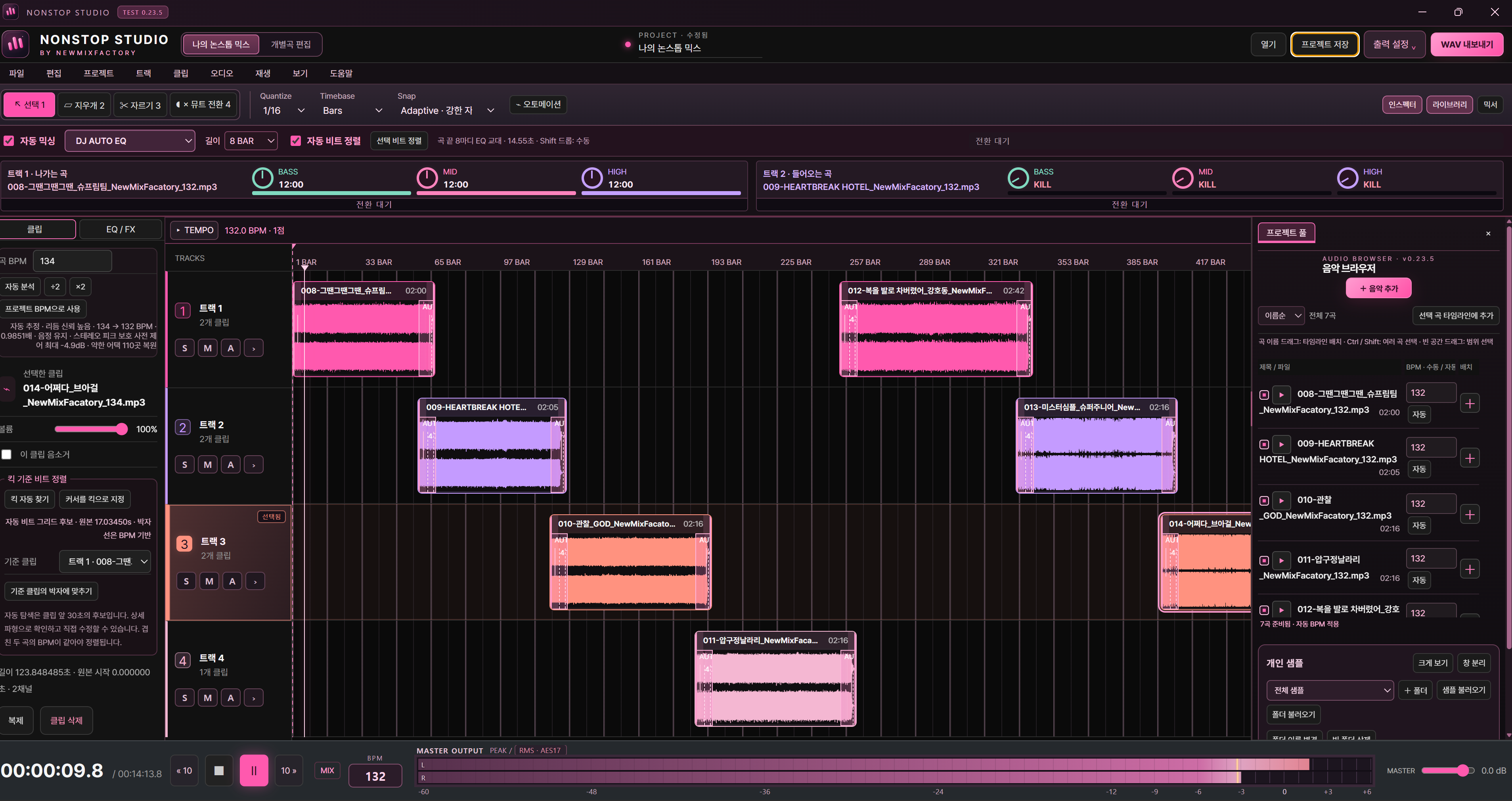Image resolution: width=1512 pixels, height=801 pixels.
Task: Expand the TEMPO lane
Action: [194, 230]
